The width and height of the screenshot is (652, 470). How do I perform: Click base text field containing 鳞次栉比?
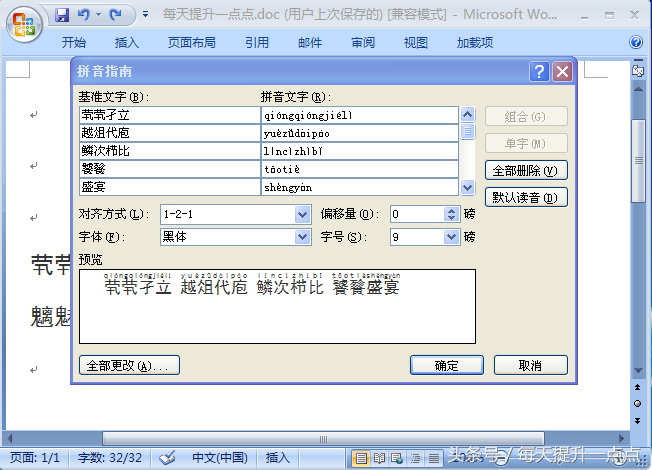[x=170, y=151]
